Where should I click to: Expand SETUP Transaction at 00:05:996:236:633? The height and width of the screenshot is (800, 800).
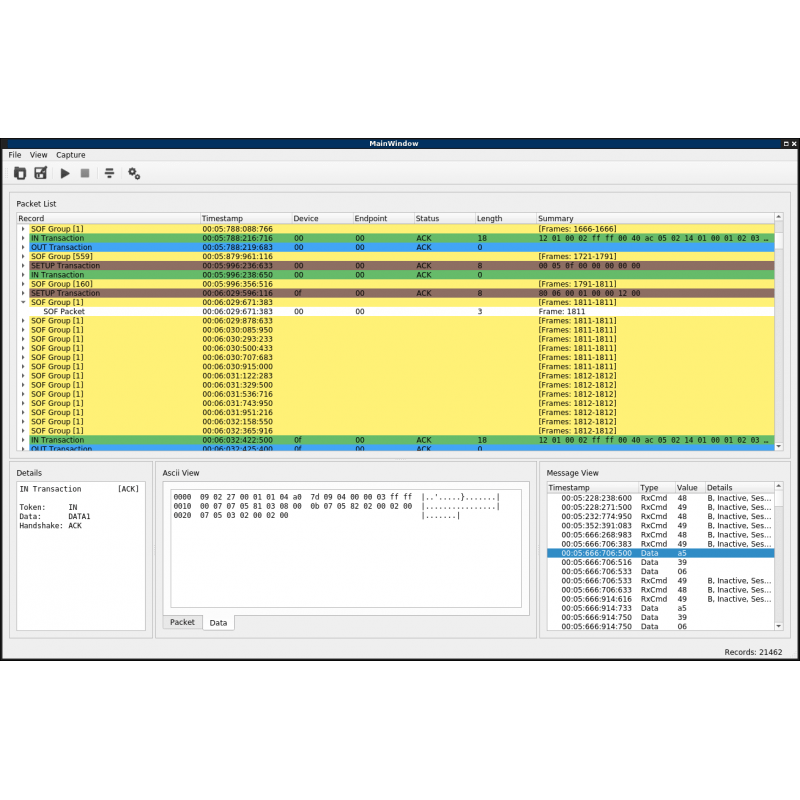[23, 266]
